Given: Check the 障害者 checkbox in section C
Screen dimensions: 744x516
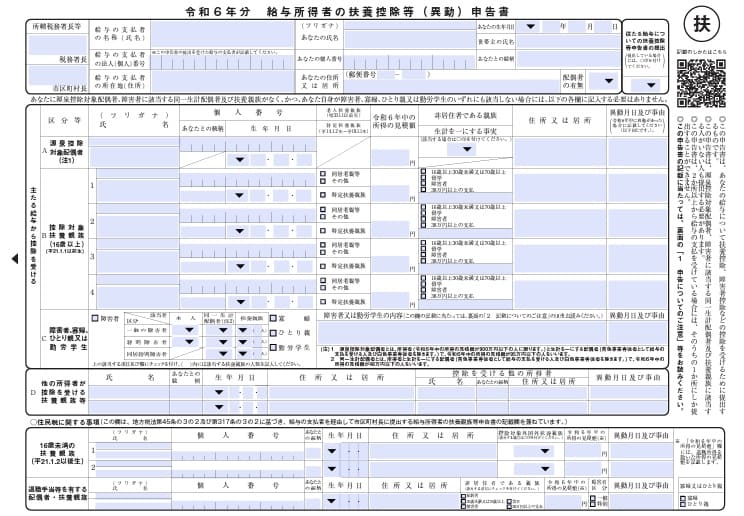Looking at the screenshot, I should (x=95, y=318).
